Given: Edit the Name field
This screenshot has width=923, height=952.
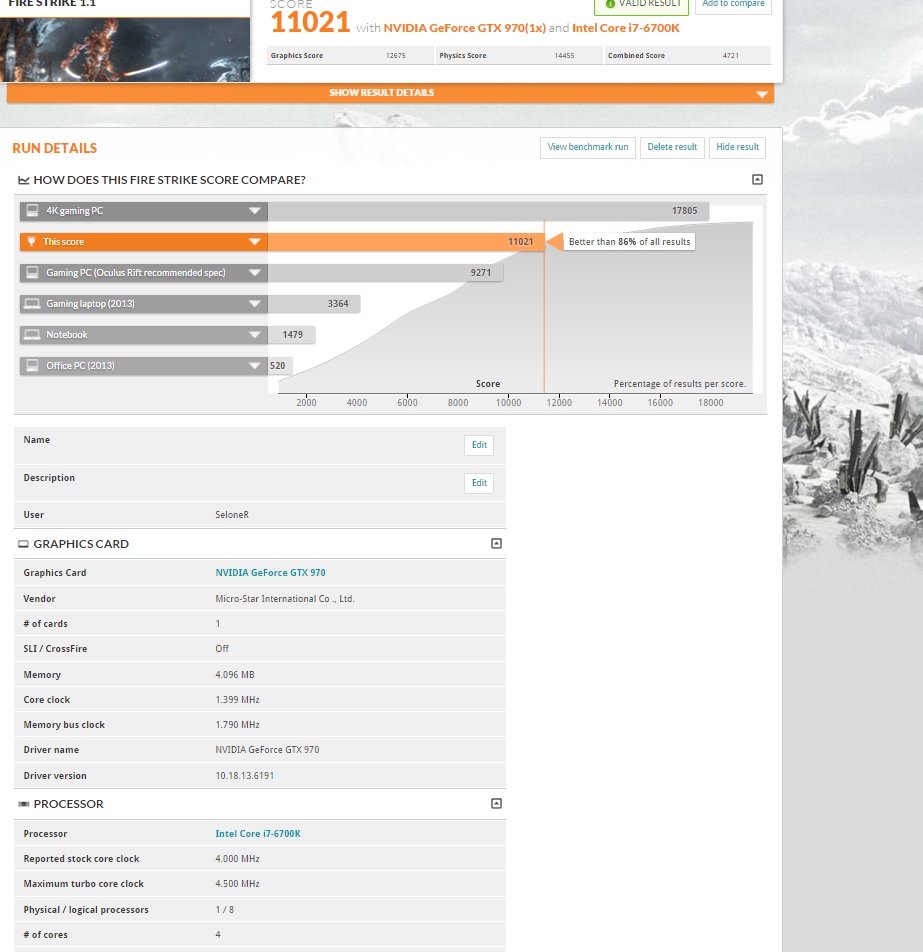Looking at the screenshot, I should click(x=479, y=445).
